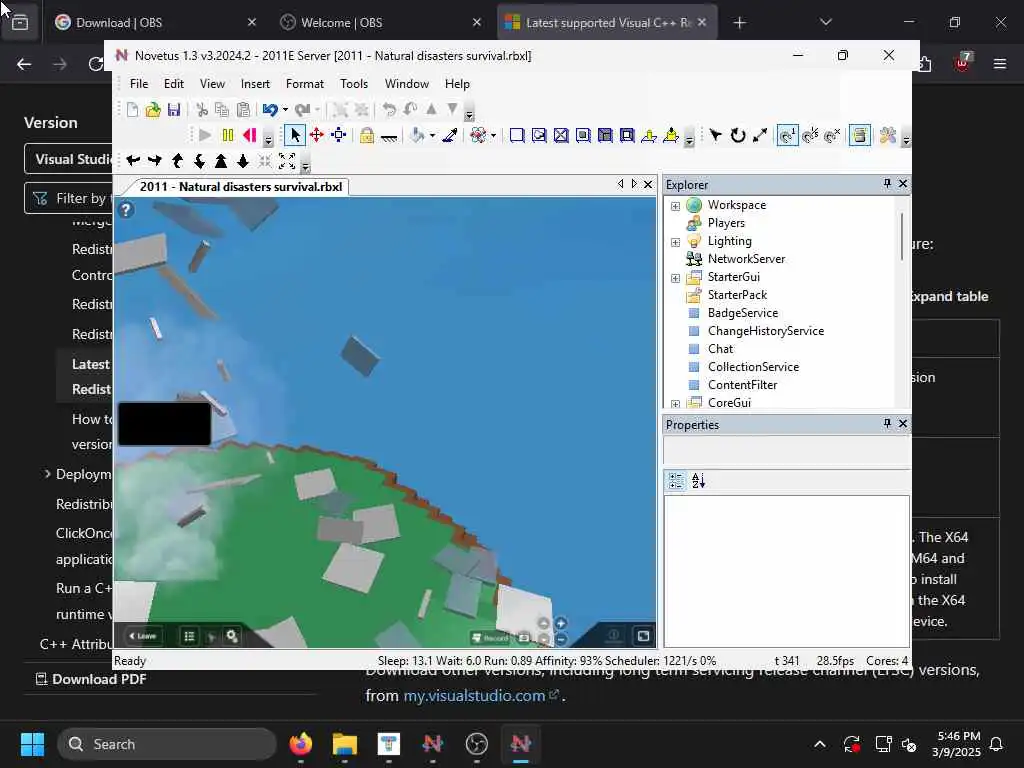Pause the simulation with yellow pause icon
This screenshot has height=768, width=1024.
(x=227, y=135)
